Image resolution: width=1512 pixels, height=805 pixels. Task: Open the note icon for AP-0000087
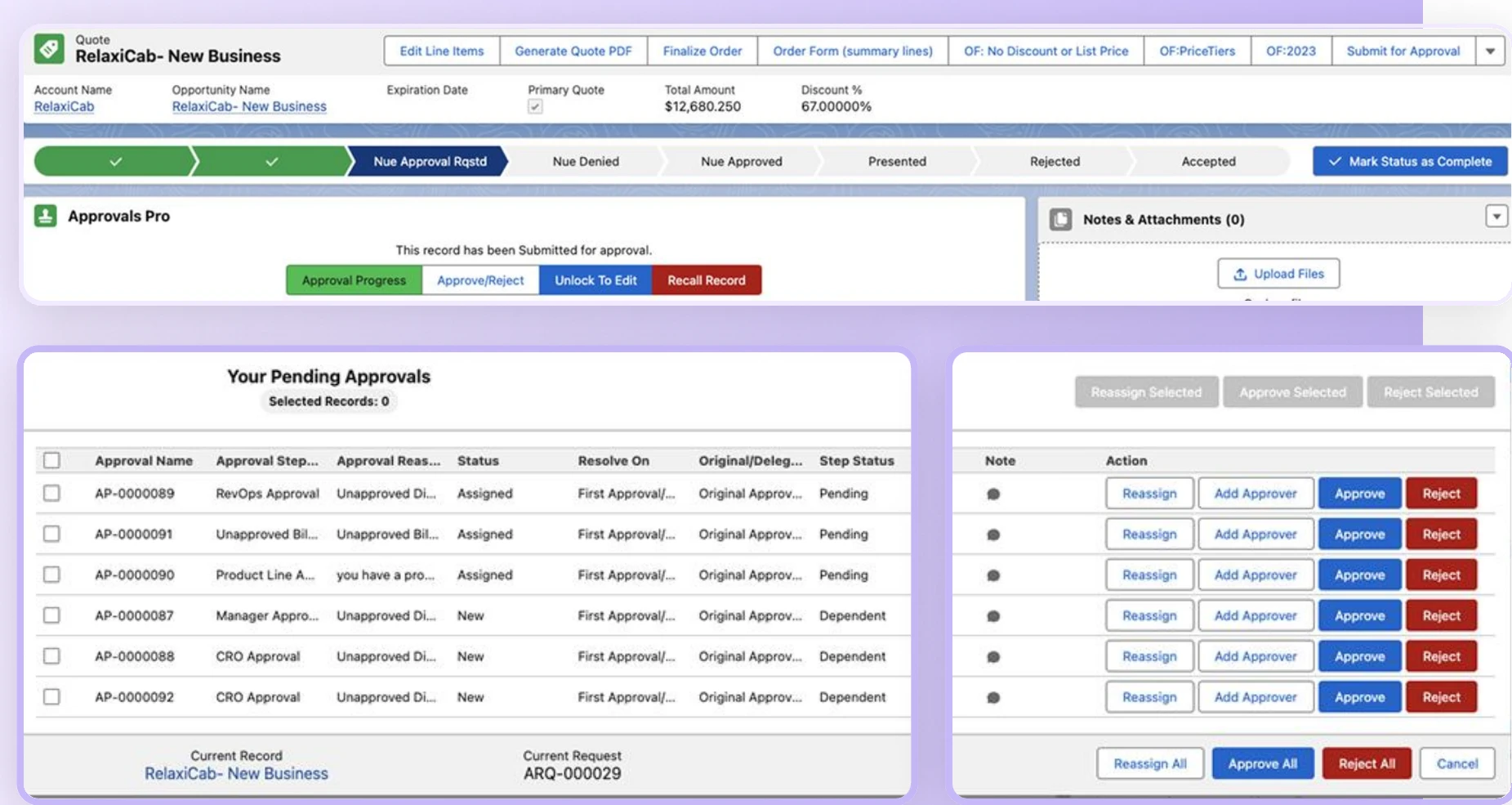point(993,616)
